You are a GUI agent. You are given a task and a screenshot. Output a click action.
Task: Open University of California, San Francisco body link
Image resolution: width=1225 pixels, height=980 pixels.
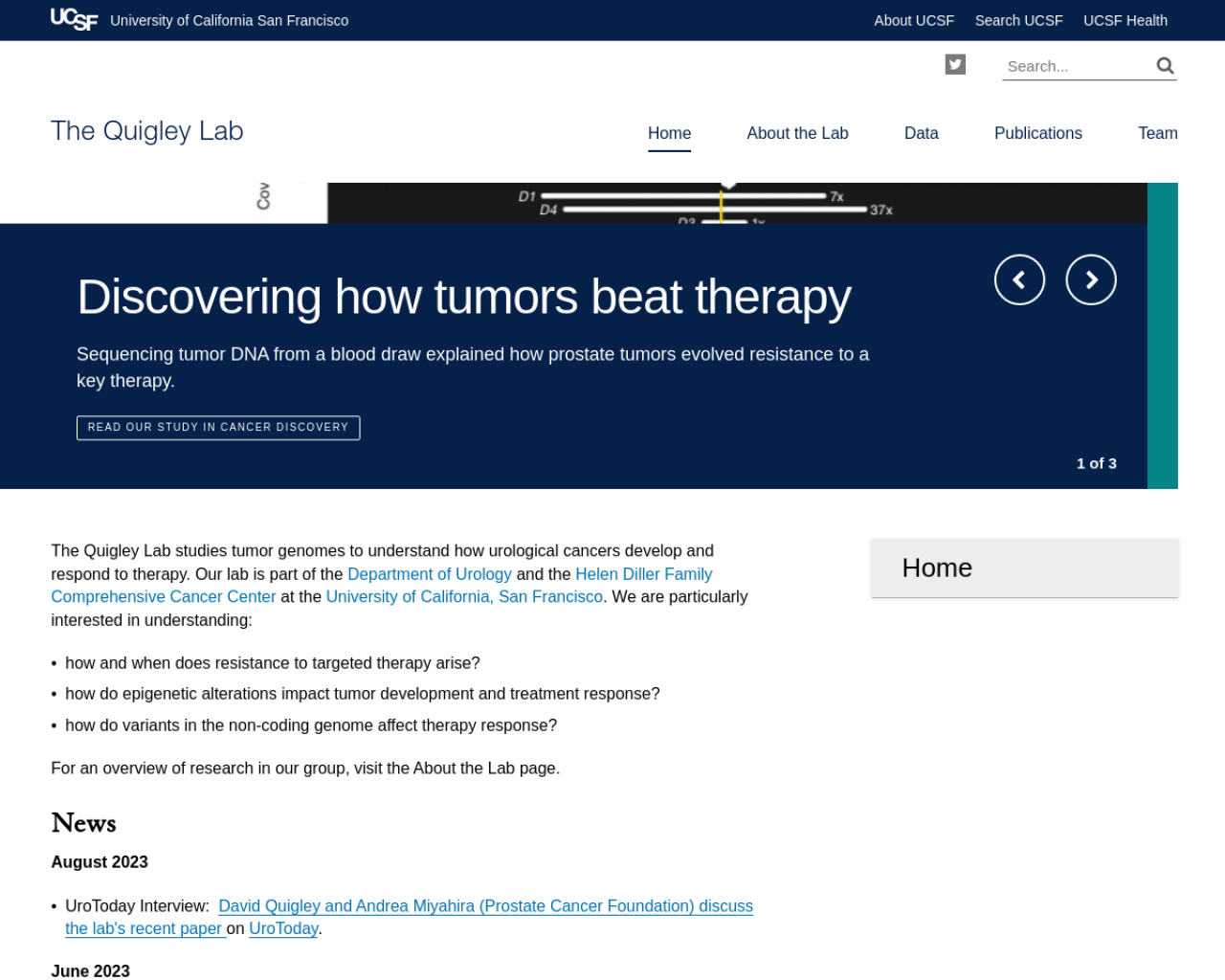click(x=464, y=597)
